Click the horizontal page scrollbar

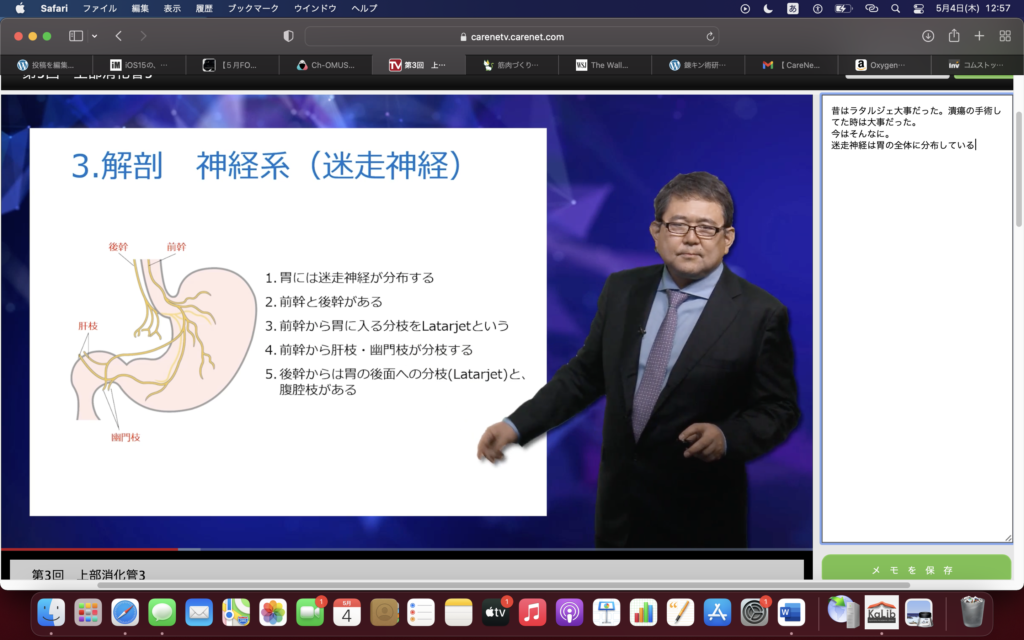coord(500,584)
